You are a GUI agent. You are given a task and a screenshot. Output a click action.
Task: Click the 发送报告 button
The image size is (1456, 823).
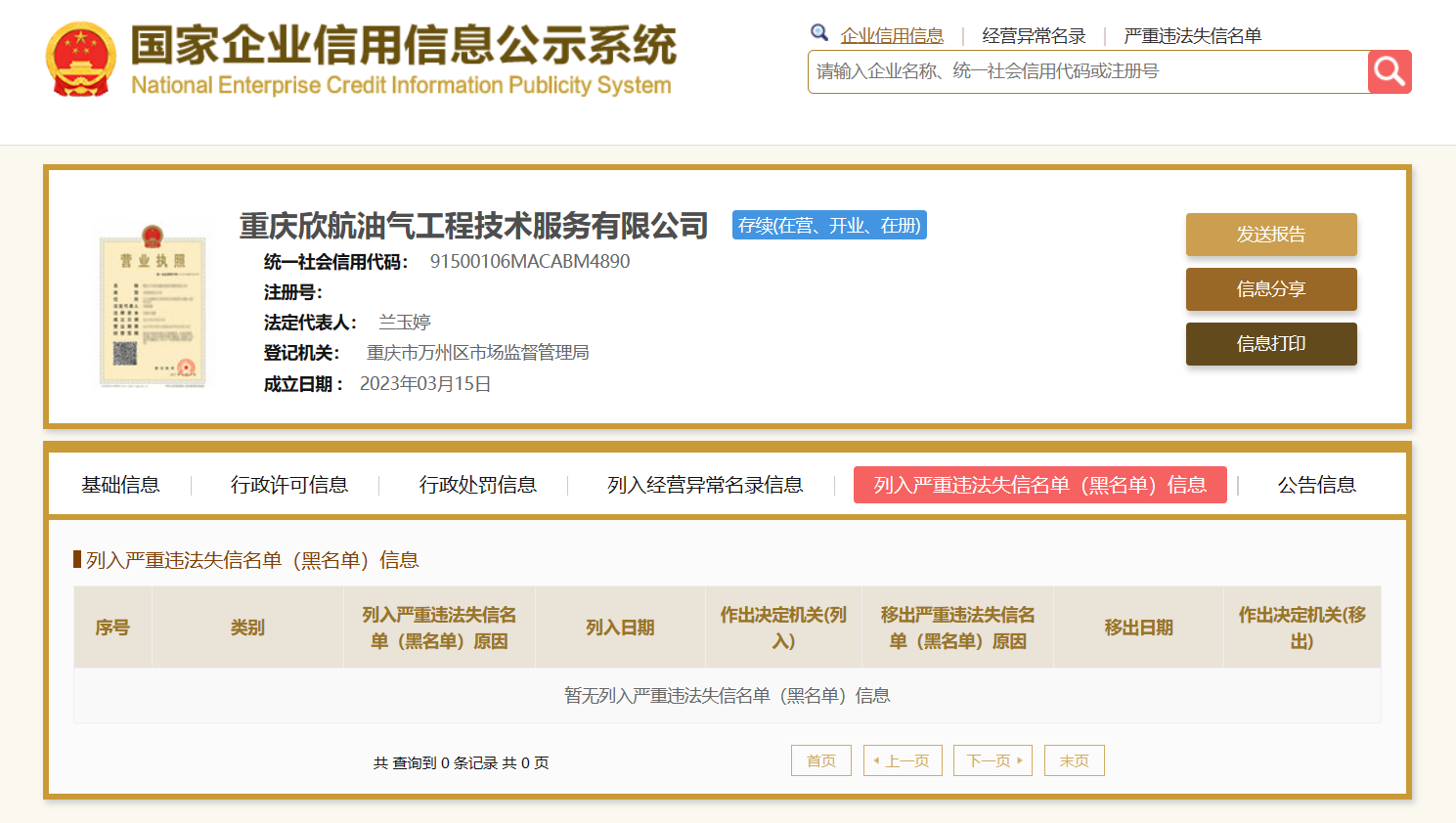pos(1271,235)
